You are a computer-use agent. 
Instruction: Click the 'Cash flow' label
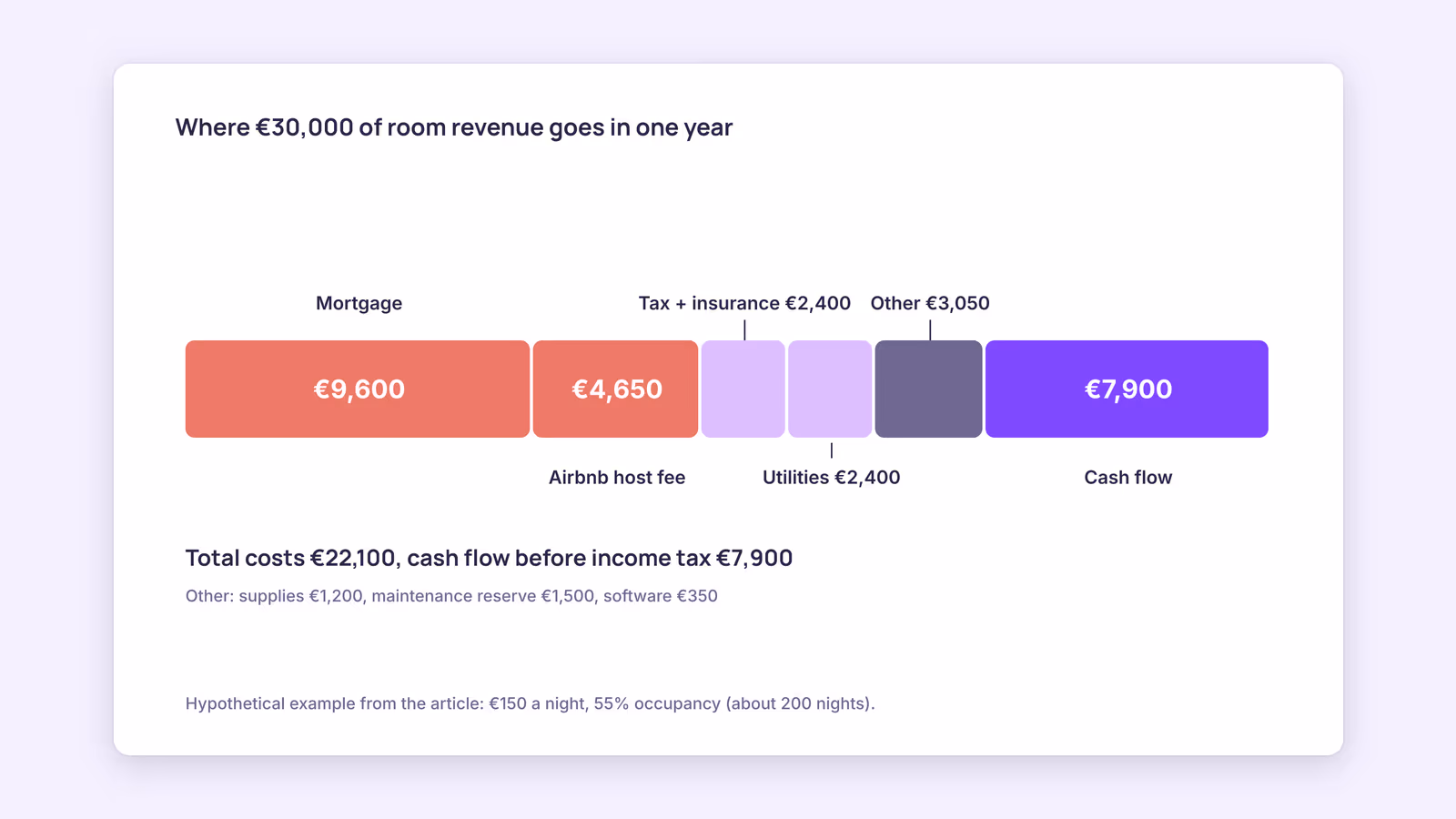tap(1127, 477)
